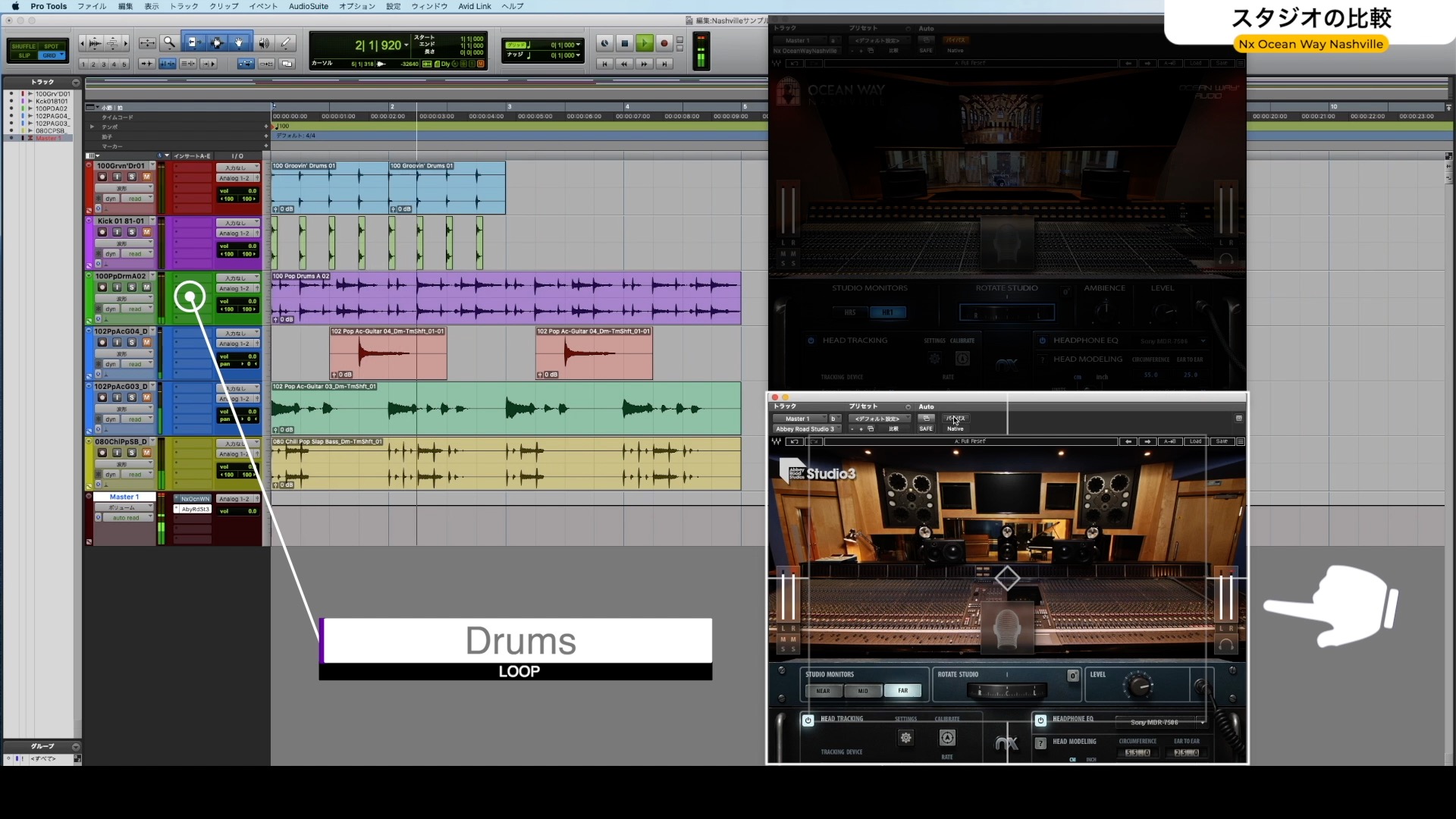Click the Rewind transport button

(624, 64)
